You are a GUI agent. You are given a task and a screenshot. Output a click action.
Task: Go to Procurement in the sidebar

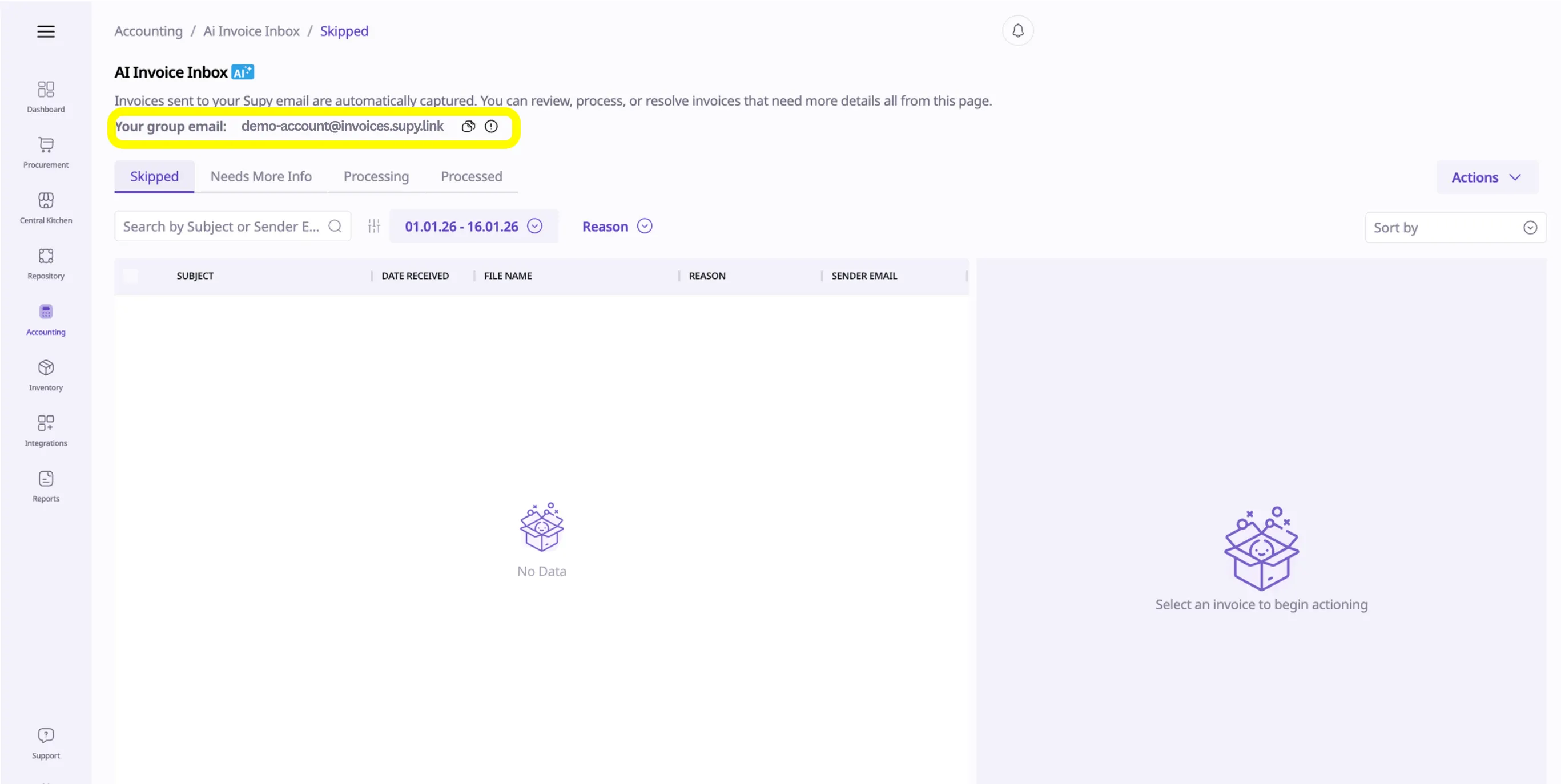click(x=46, y=152)
